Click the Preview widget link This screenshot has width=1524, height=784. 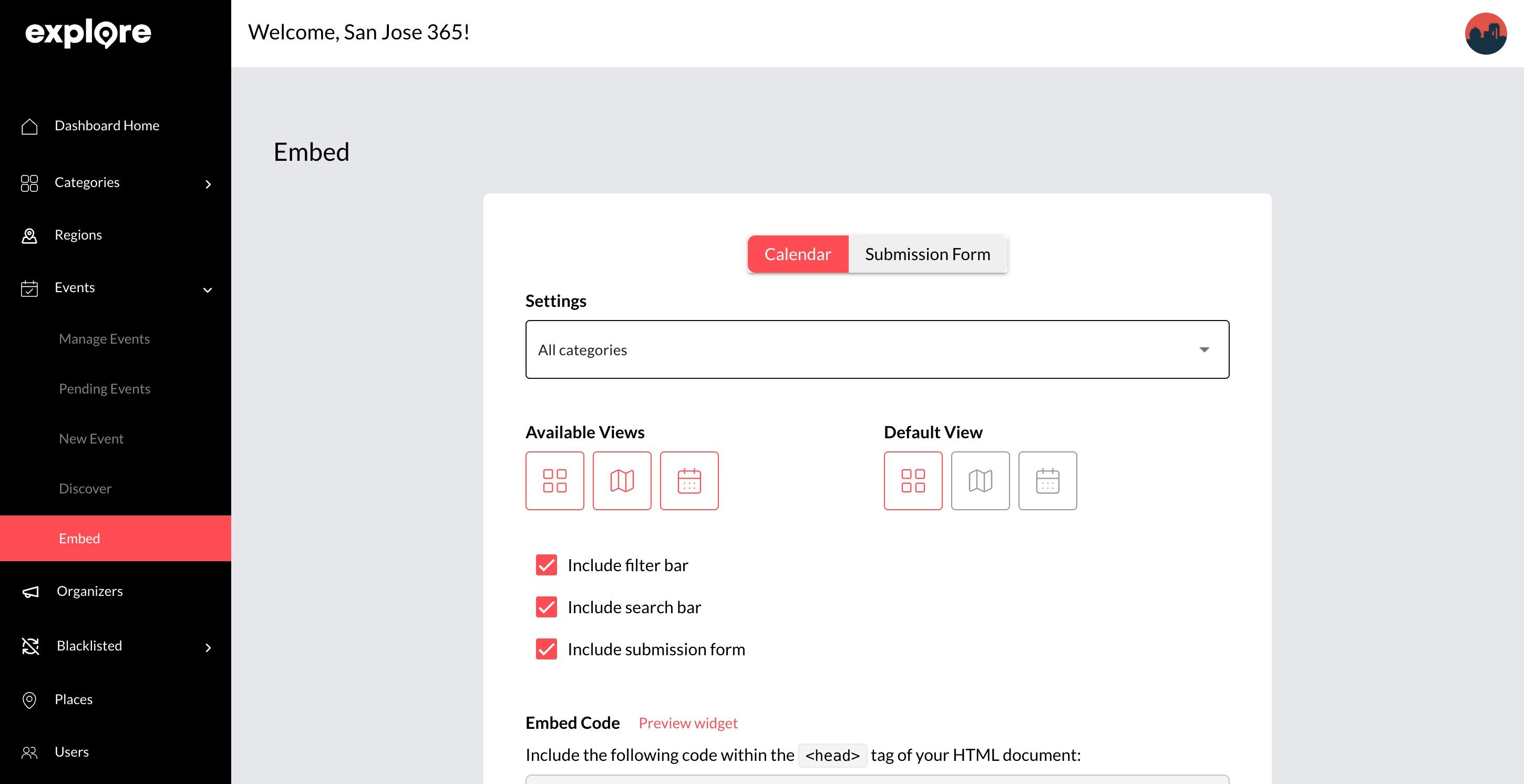point(687,723)
